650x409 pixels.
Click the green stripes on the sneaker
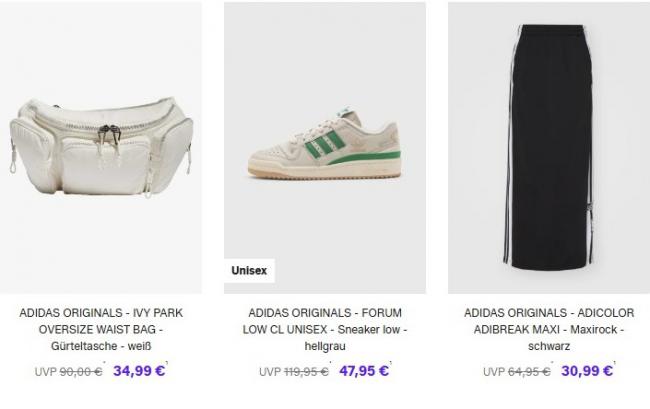(325, 144)
